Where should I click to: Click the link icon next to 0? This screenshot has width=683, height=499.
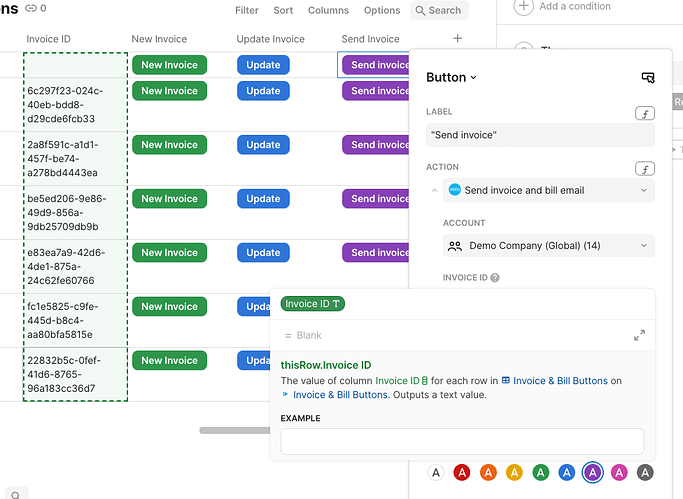pyautogui.click(x=30, y=8)
